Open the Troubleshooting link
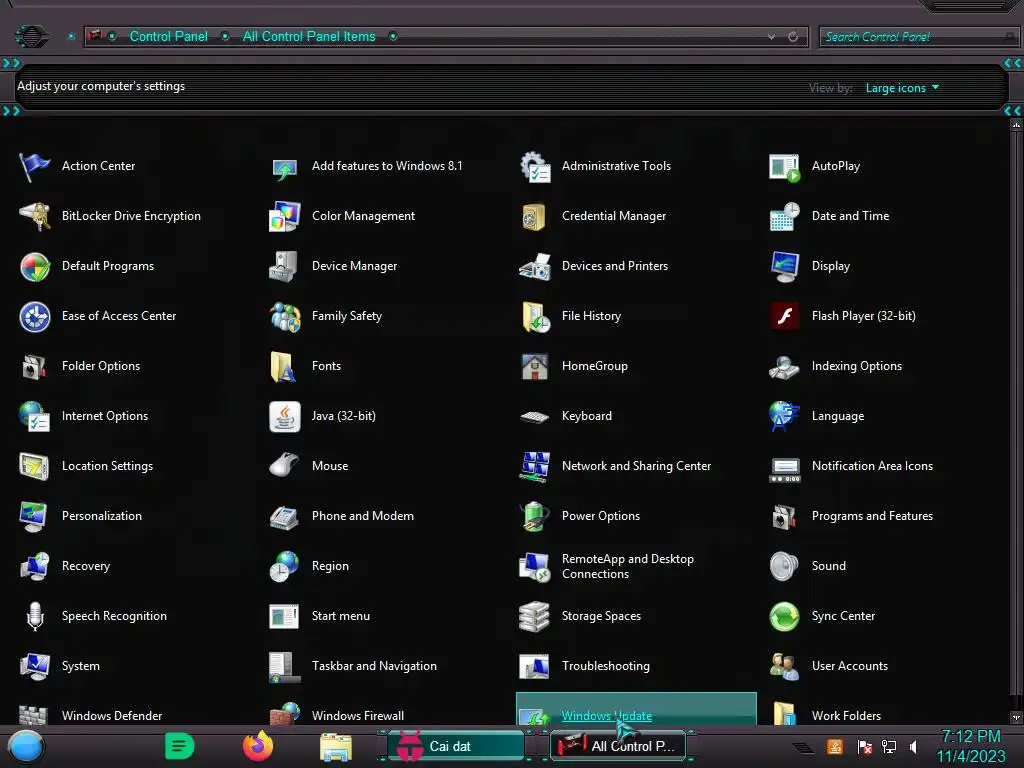The height and width of the screenshot is (768, 1024). 605,666
